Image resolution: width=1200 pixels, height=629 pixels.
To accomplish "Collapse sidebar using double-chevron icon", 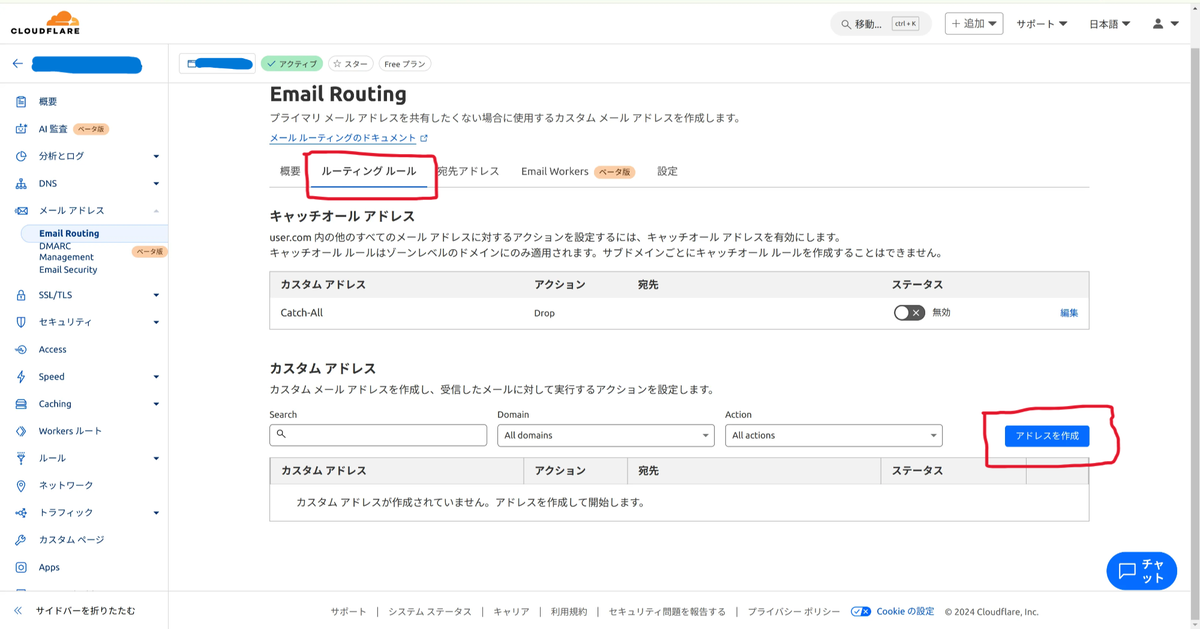I will tap(18, 611).
